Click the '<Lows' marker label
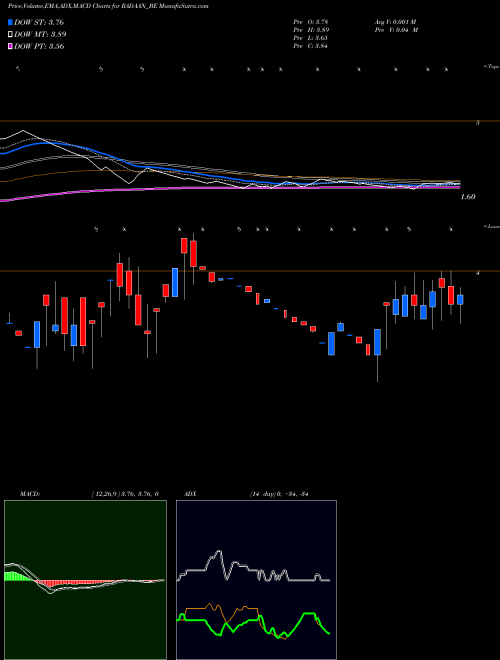The image size is (500, 660). [492, 226]
